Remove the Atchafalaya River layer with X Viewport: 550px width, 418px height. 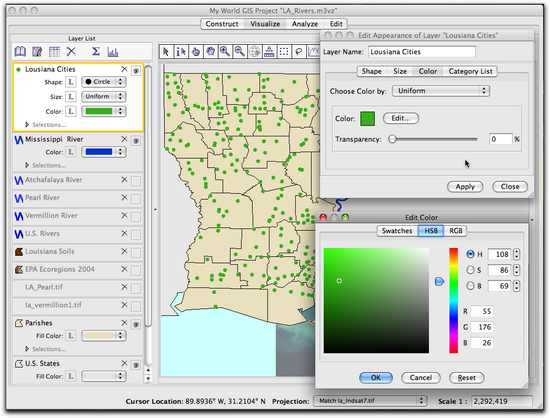tap(124, 180)
